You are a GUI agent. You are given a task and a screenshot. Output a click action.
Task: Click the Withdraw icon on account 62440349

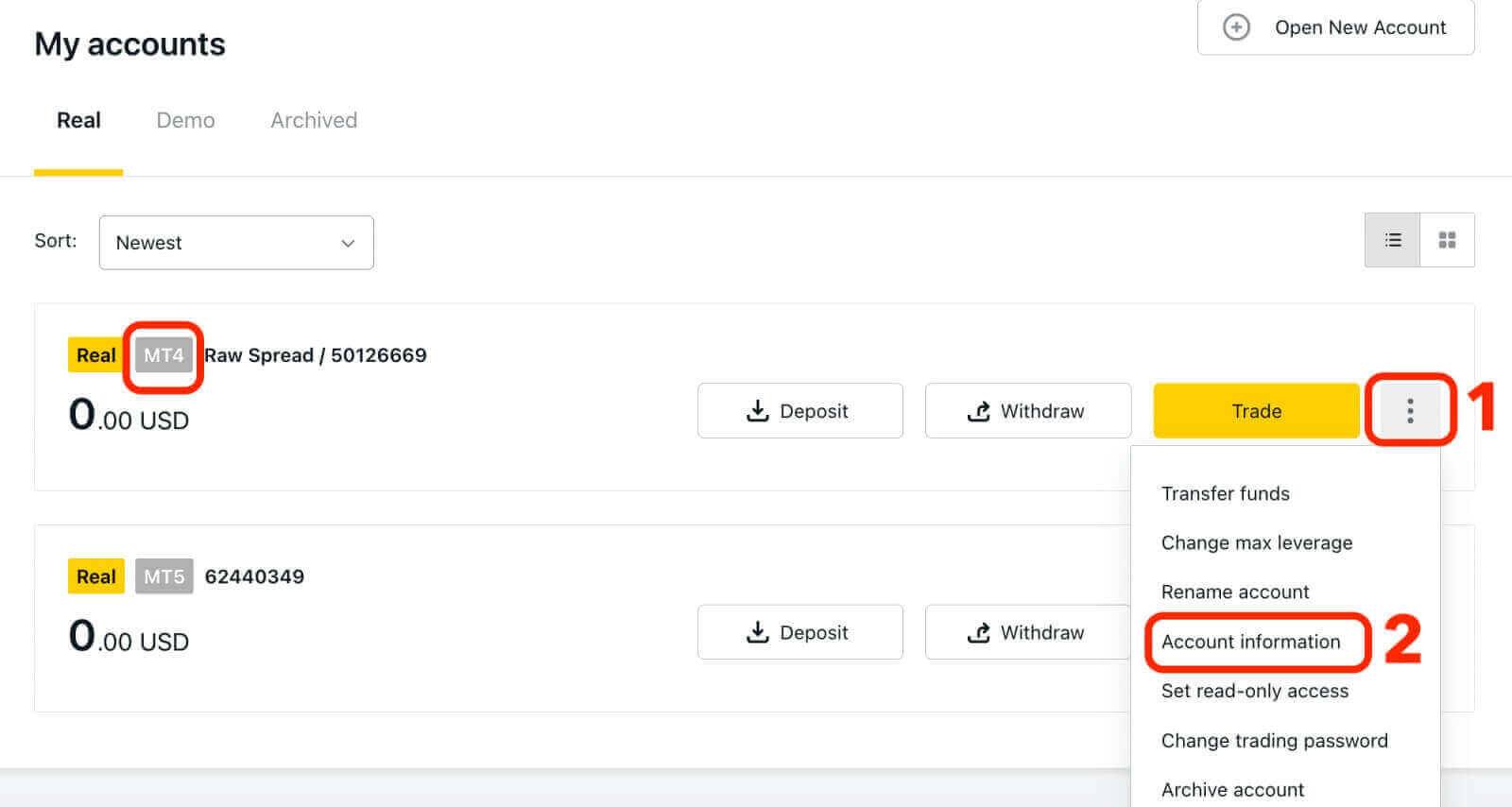click(980, 631)
